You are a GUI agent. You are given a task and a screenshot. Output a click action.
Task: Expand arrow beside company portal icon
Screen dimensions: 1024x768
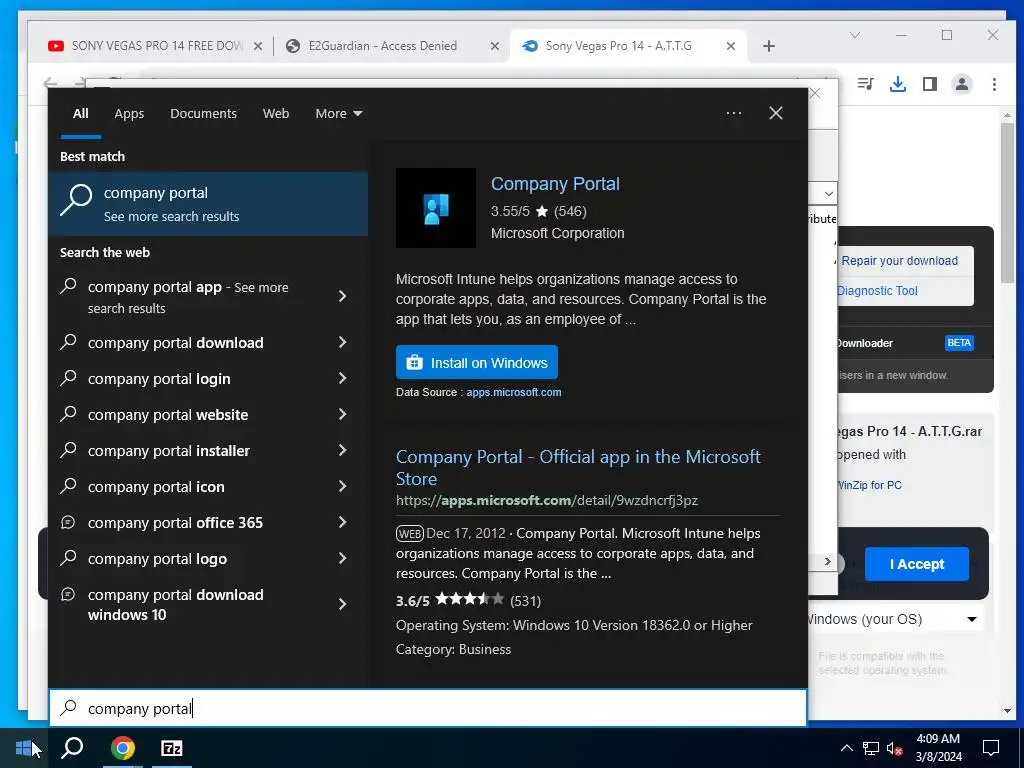[x=343, y=486]
